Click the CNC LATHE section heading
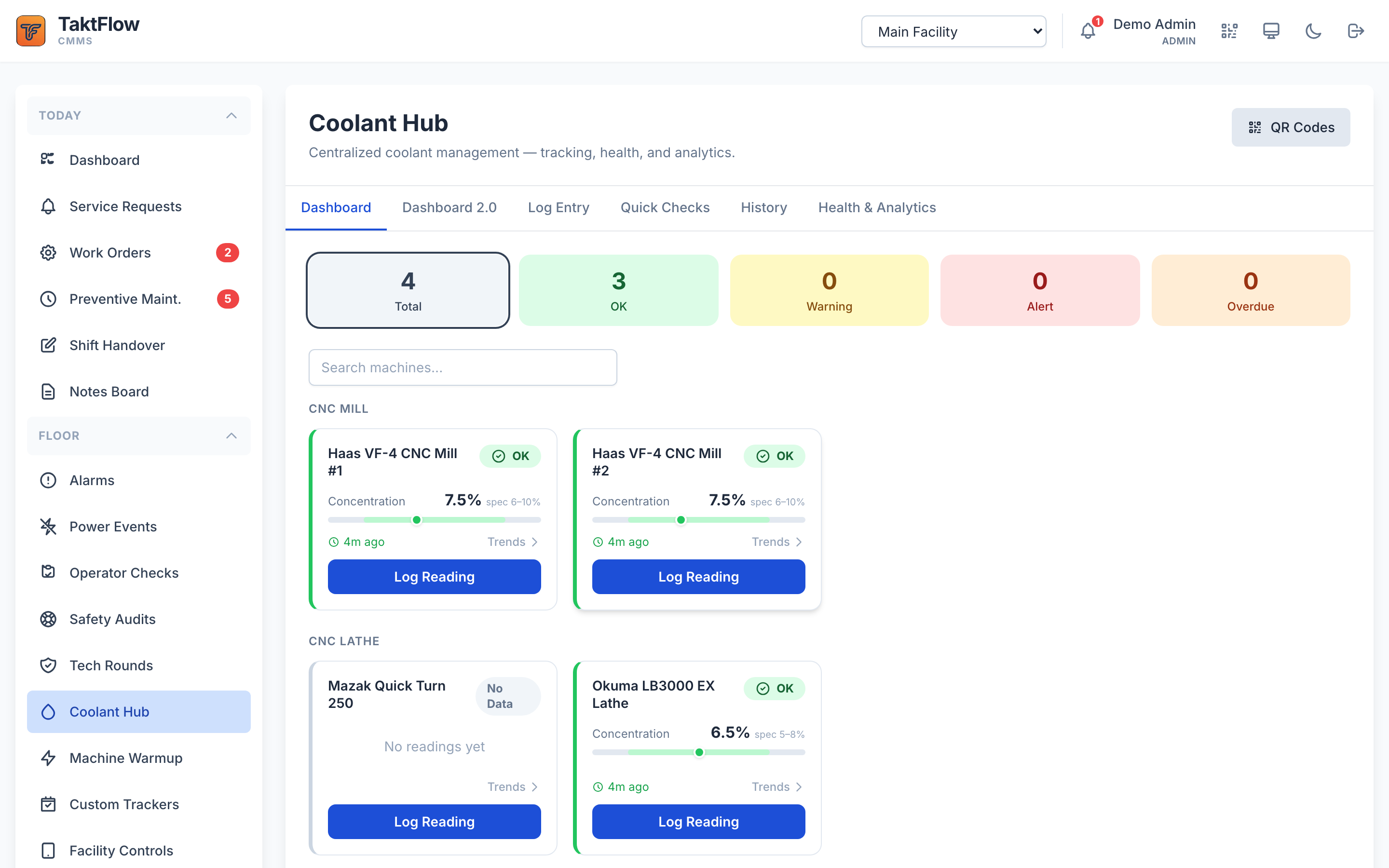This screenshot has height=868, width=1389. (344, 641)
